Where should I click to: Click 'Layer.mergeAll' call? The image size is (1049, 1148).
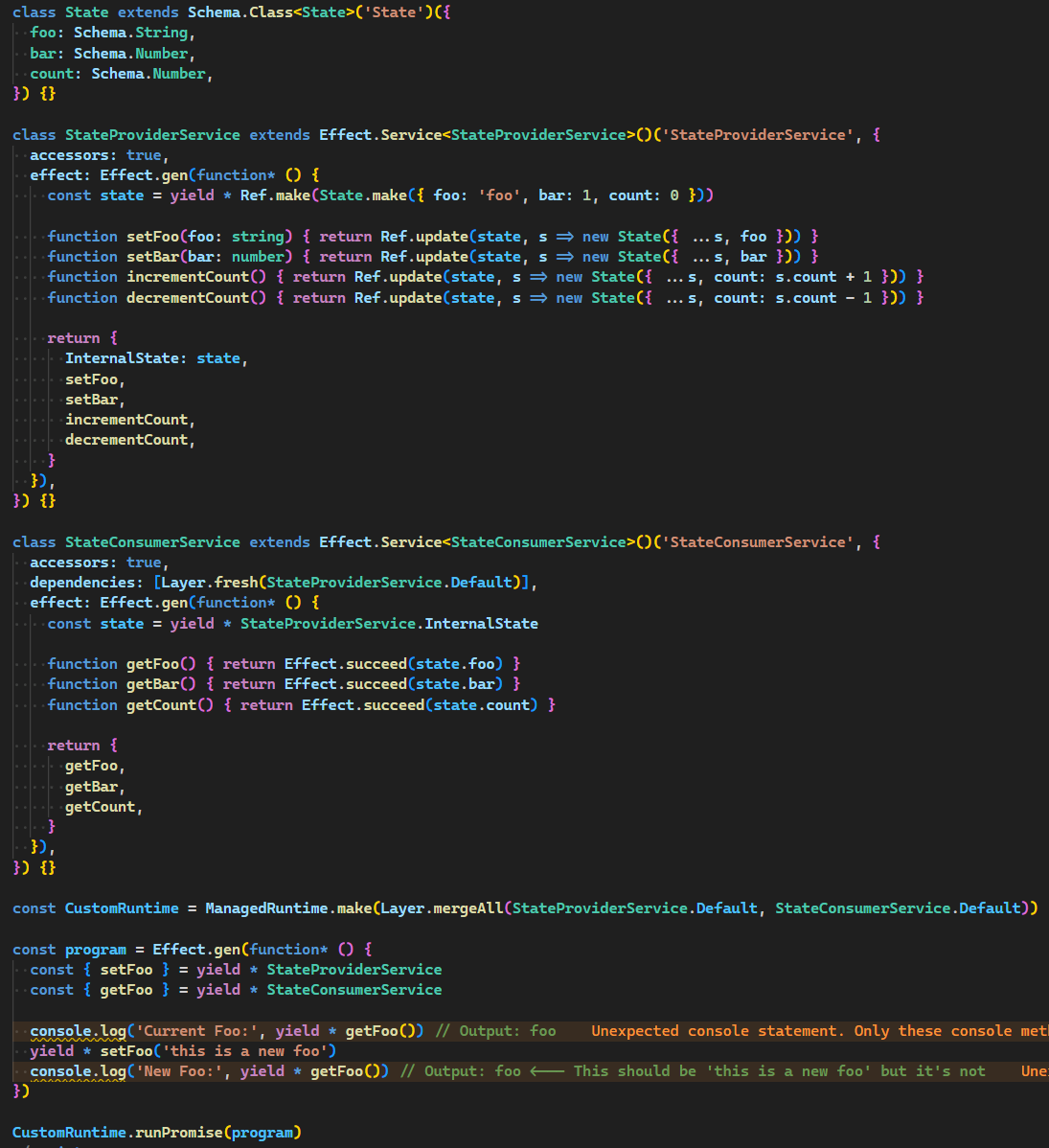(443, 908)
